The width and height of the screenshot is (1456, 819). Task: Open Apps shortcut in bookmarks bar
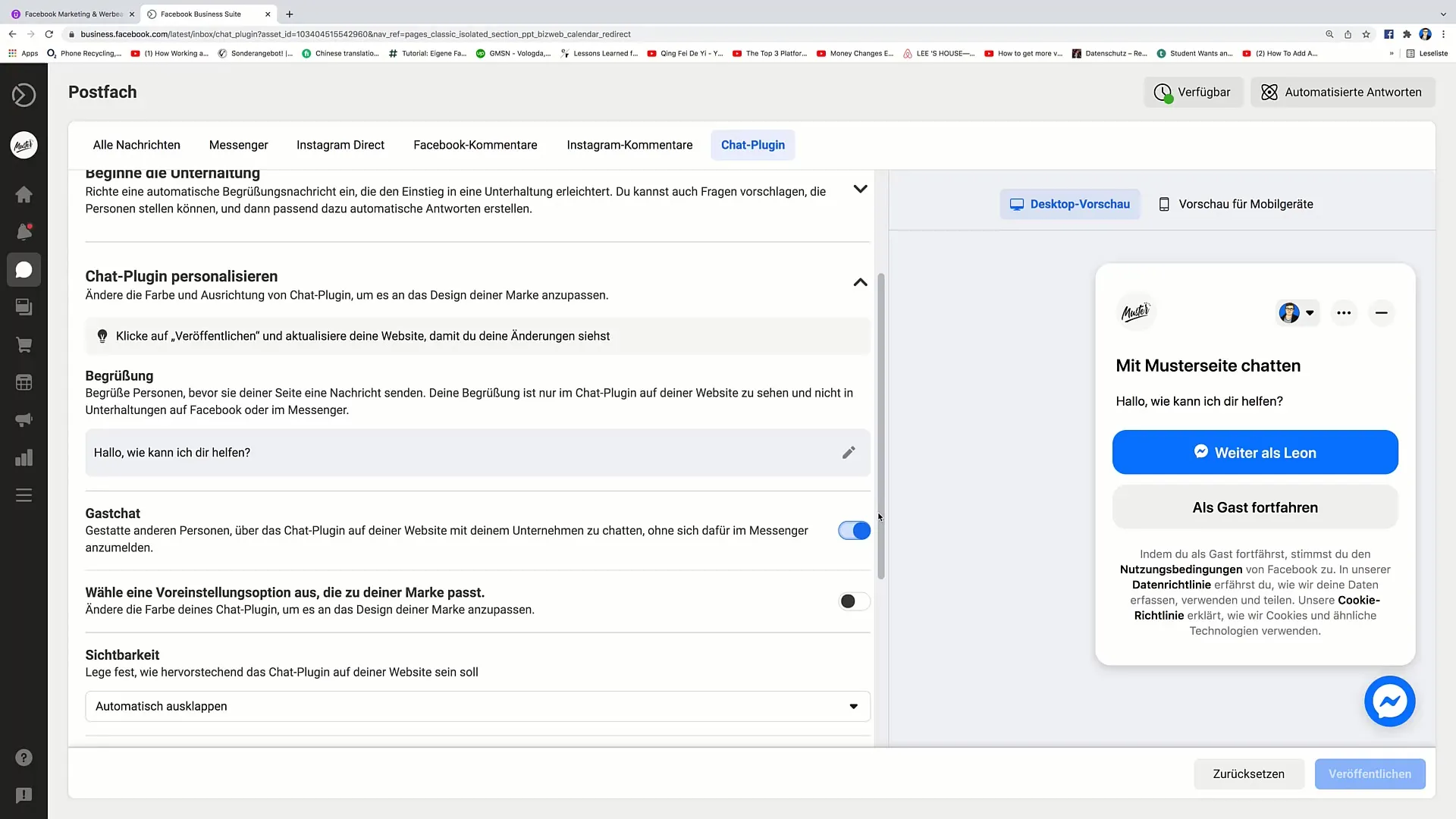(23, 53)
